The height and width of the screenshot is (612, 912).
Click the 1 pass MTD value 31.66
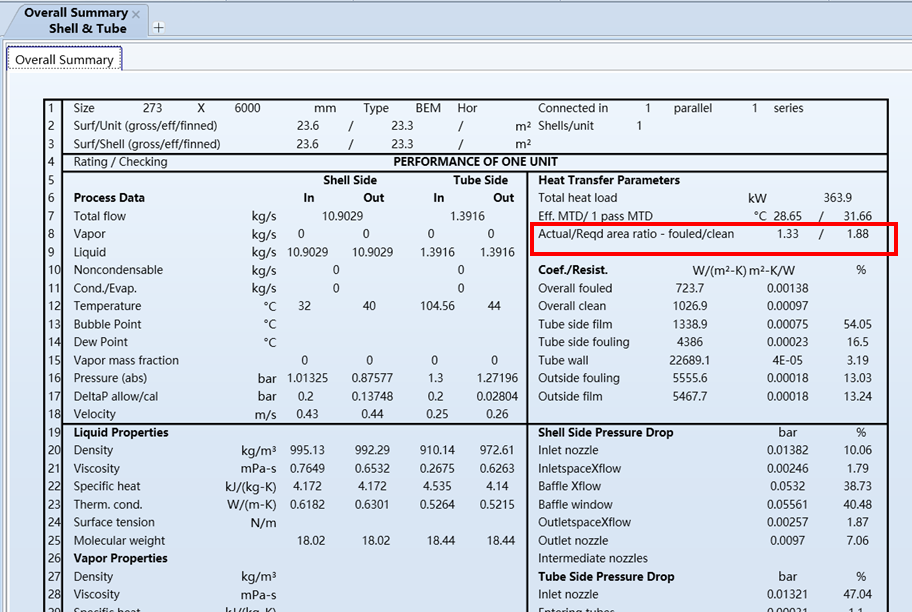point(857,216)
